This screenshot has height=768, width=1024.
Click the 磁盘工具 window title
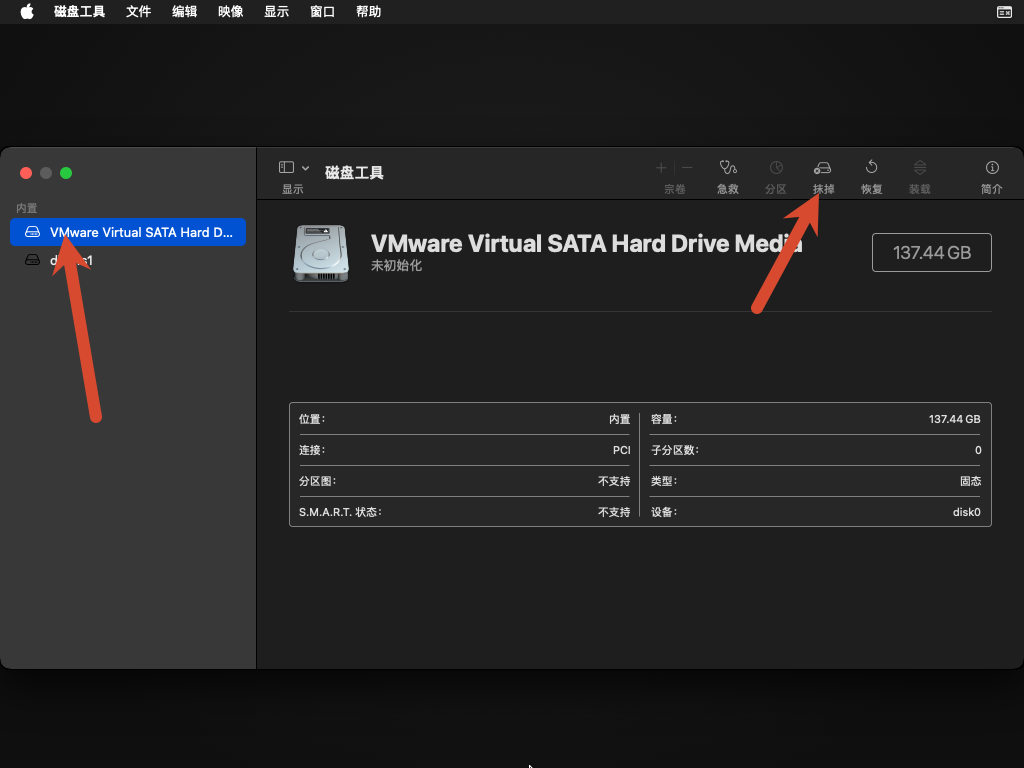pos(354,172)
